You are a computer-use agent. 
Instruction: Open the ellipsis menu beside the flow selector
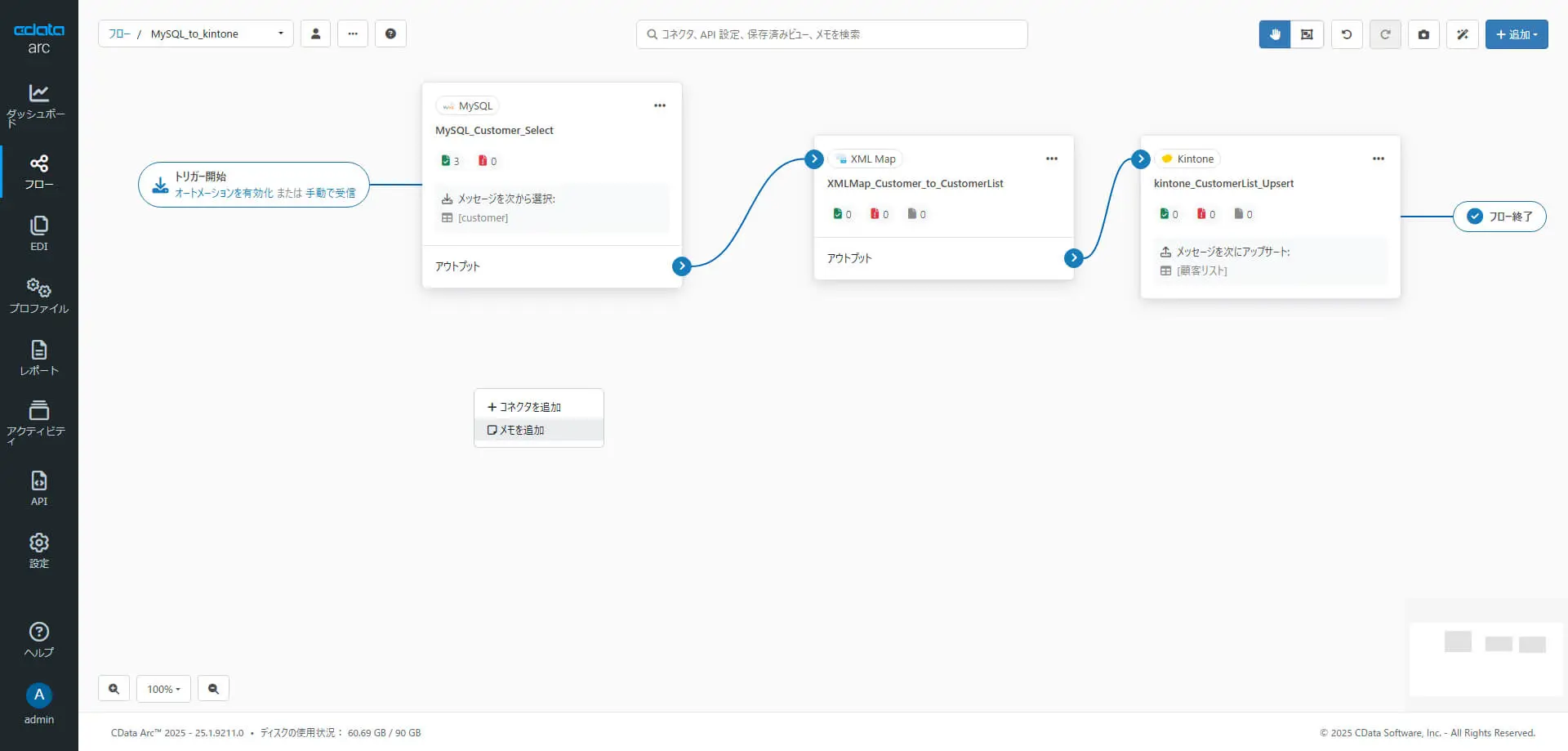pyautogui.click(x=353, y=34)
